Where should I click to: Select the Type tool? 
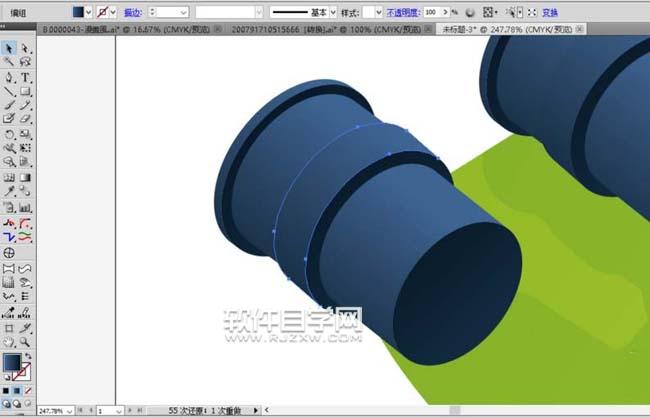coord(25,76)
